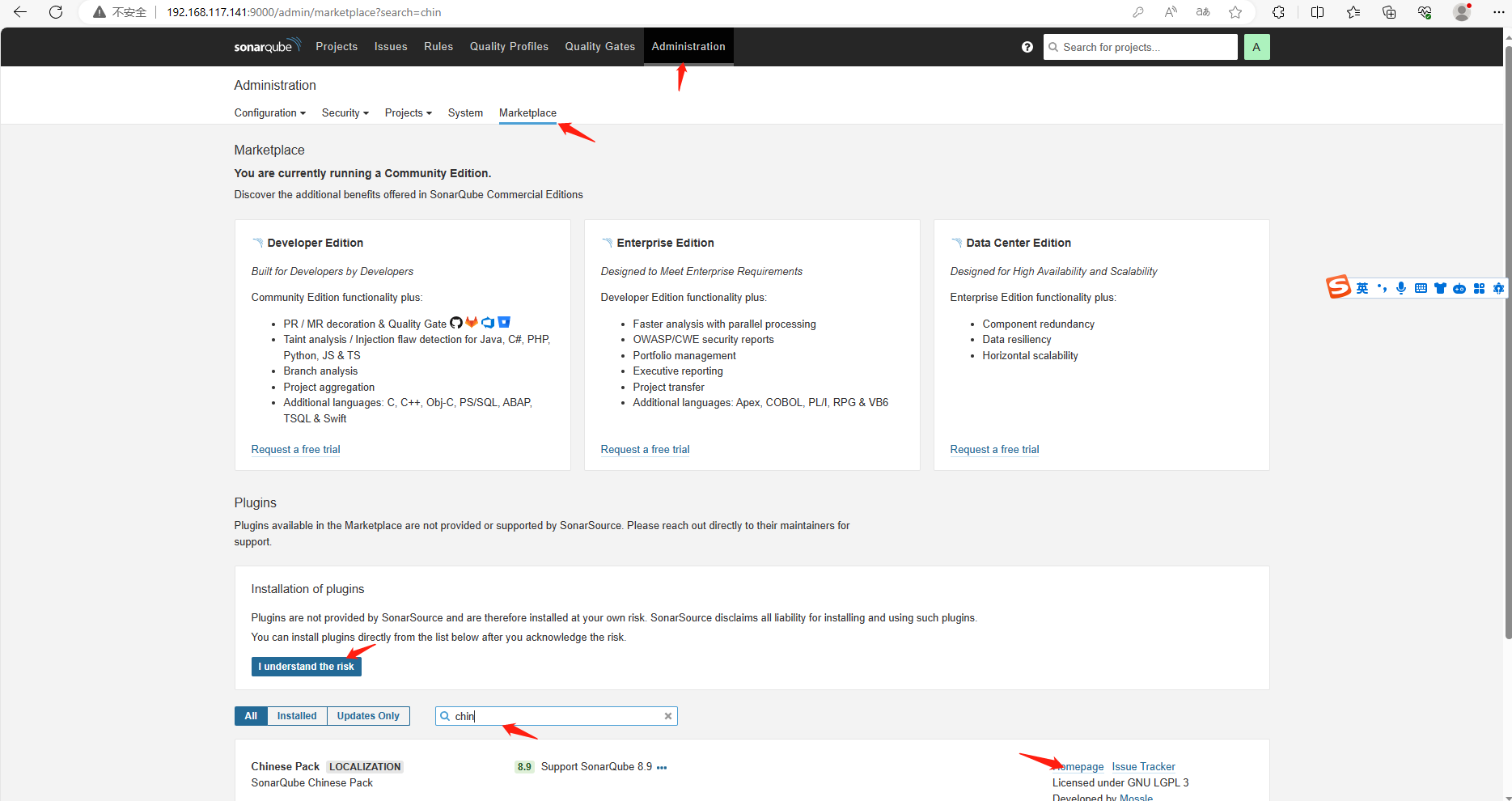Toggle split screen icon
Viewport: 1512px width, 801px height.
[1317, 12]
